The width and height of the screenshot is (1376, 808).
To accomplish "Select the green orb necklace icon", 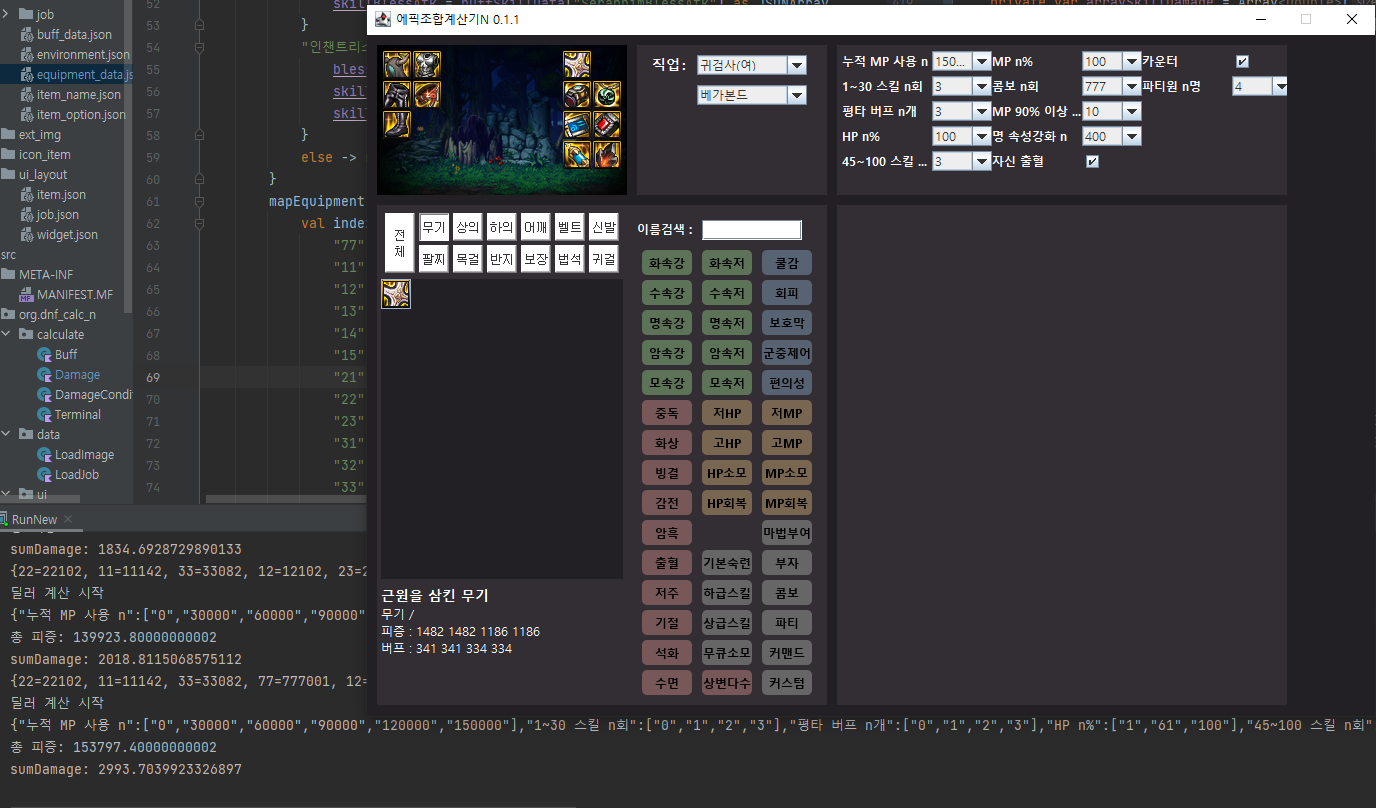I will pyautogui.click(x=607, y=95).
